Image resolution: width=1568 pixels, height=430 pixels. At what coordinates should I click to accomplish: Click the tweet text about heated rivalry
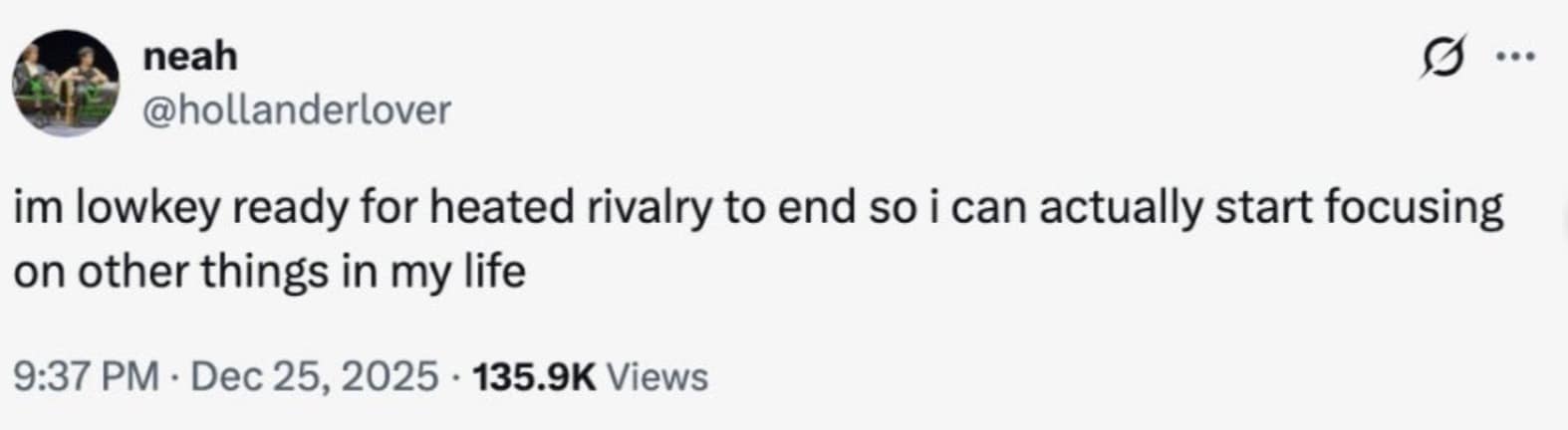coord(757,239)
